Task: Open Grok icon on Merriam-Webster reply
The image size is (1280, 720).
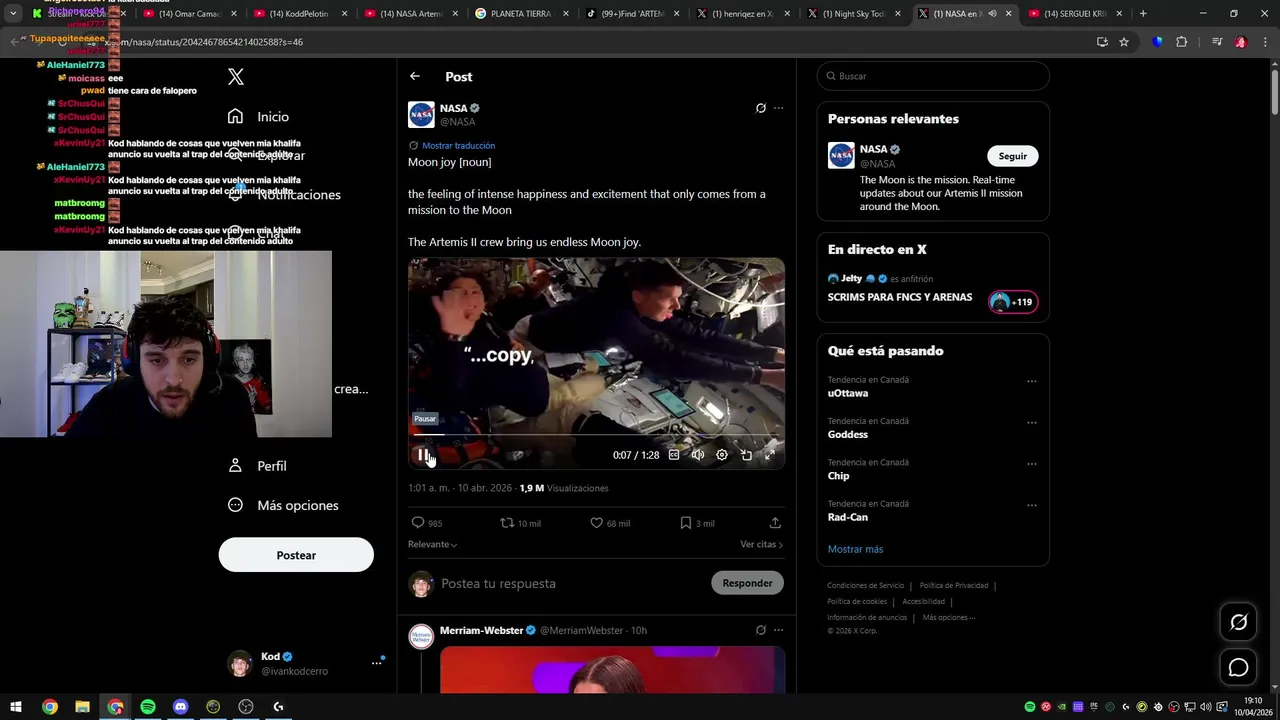Action: click(x=761, y=630)
